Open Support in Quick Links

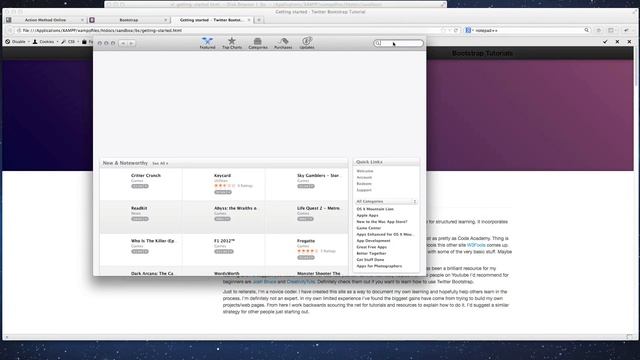point(364,190)
